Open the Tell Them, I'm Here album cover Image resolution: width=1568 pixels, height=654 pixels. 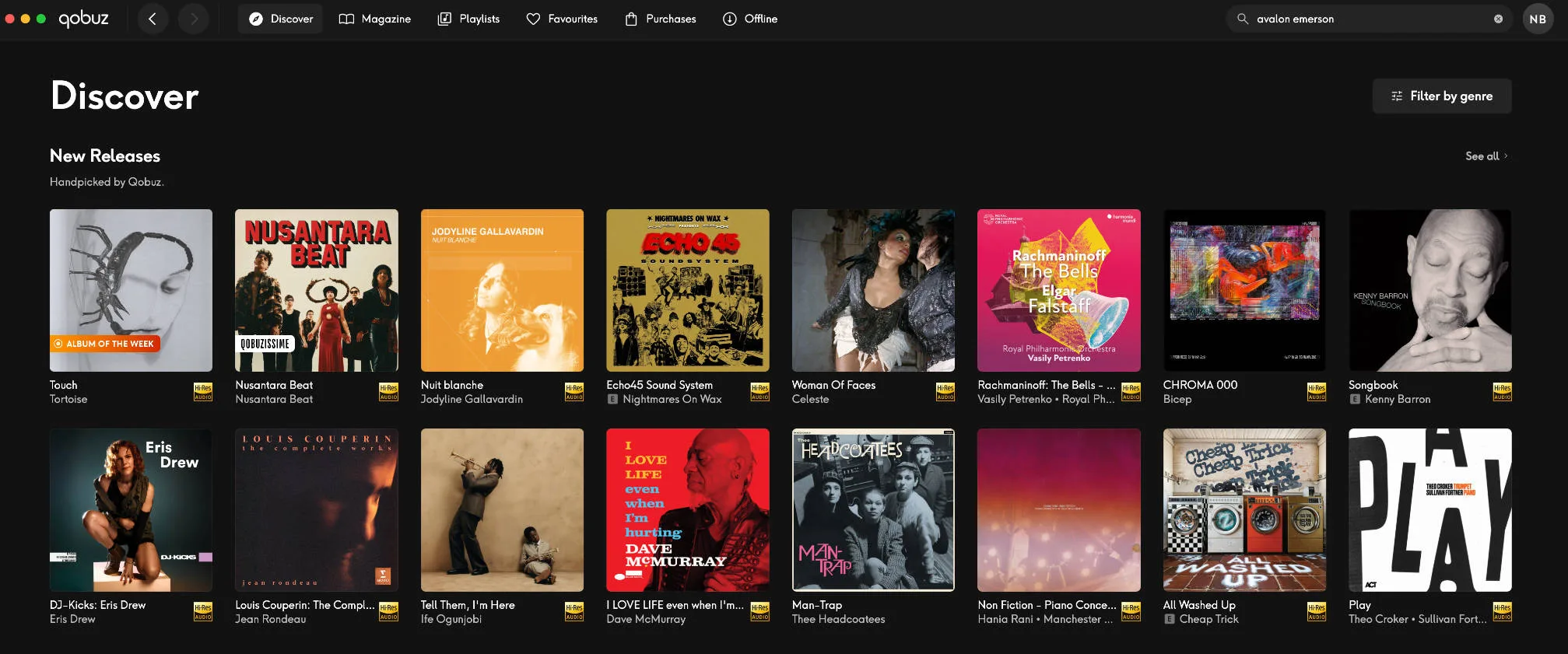pyautogui.click(x=502, y=510)
